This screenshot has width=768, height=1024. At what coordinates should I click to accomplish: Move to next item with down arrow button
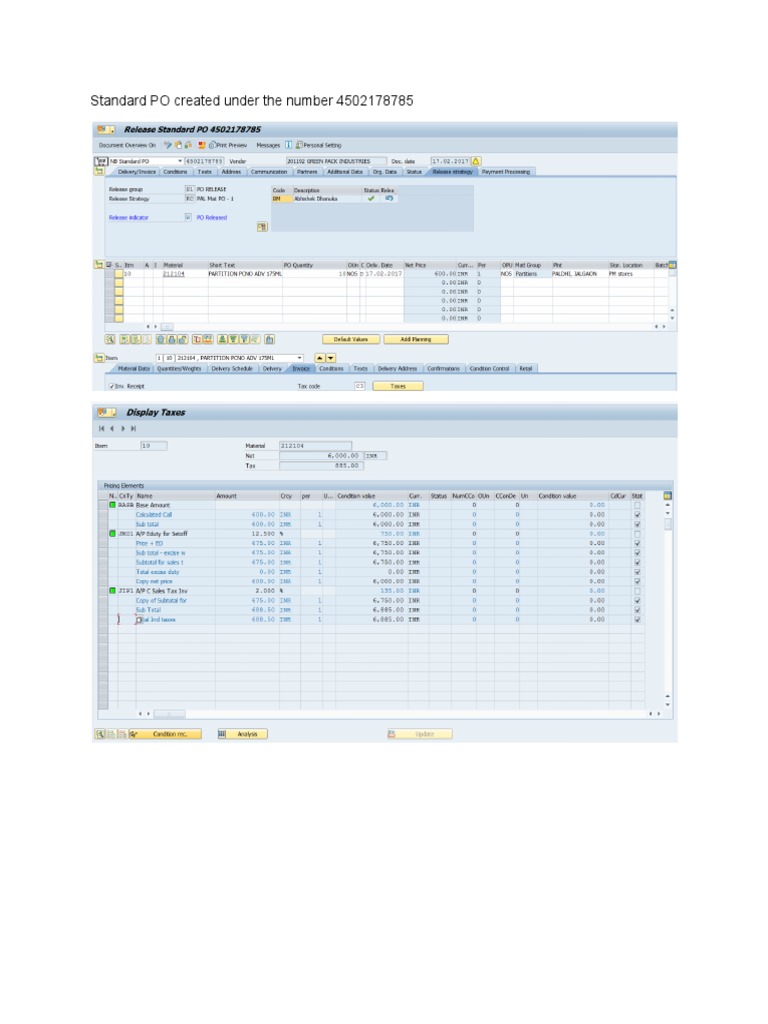click(330, 358)
